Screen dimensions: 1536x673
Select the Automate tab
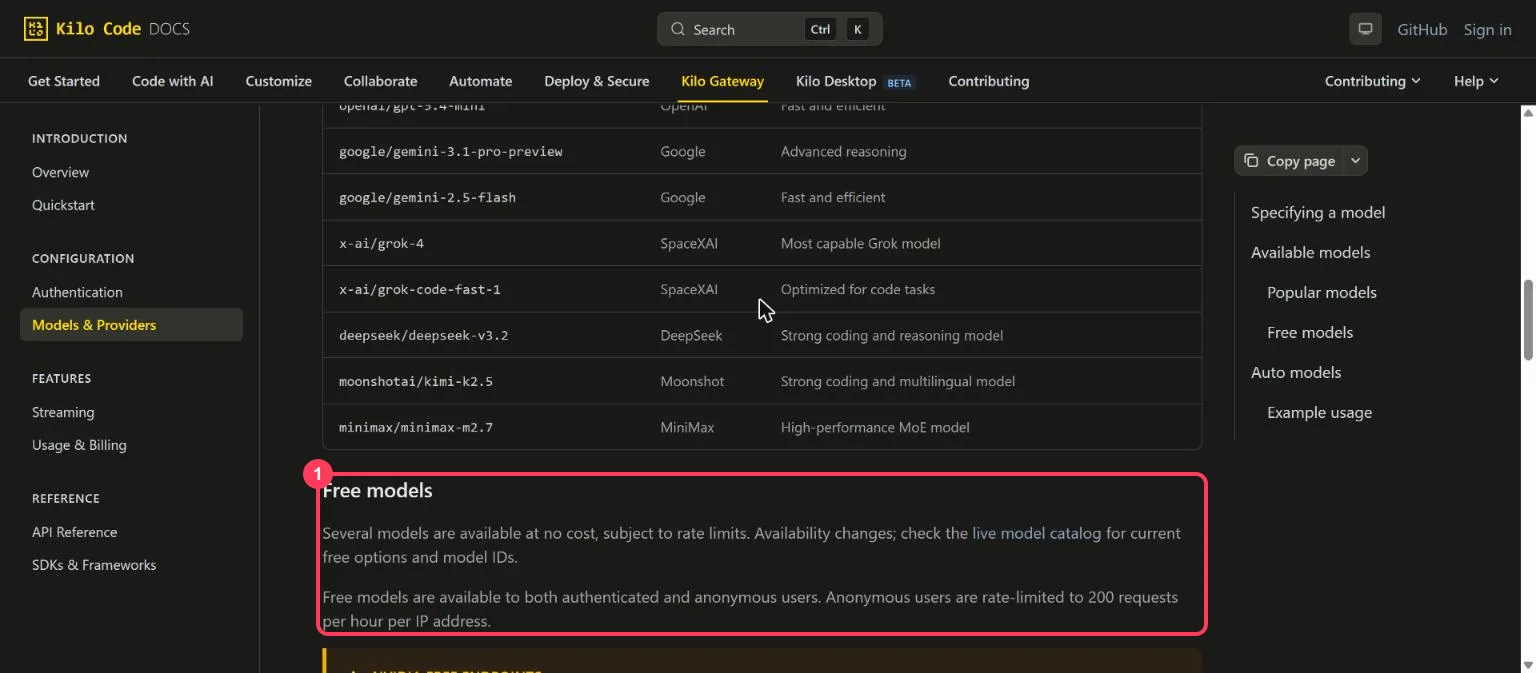(481, 81)
